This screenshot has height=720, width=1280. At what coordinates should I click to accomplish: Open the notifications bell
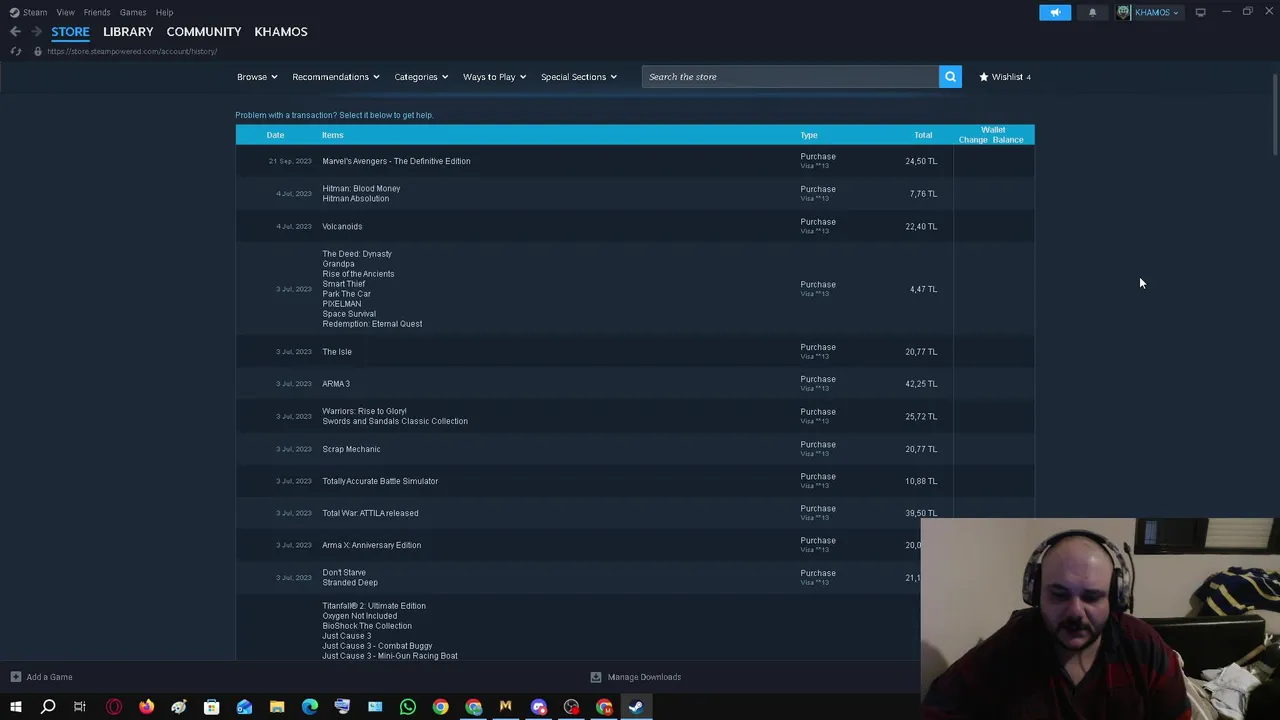pyautogui.click(x=1092, y=12)
